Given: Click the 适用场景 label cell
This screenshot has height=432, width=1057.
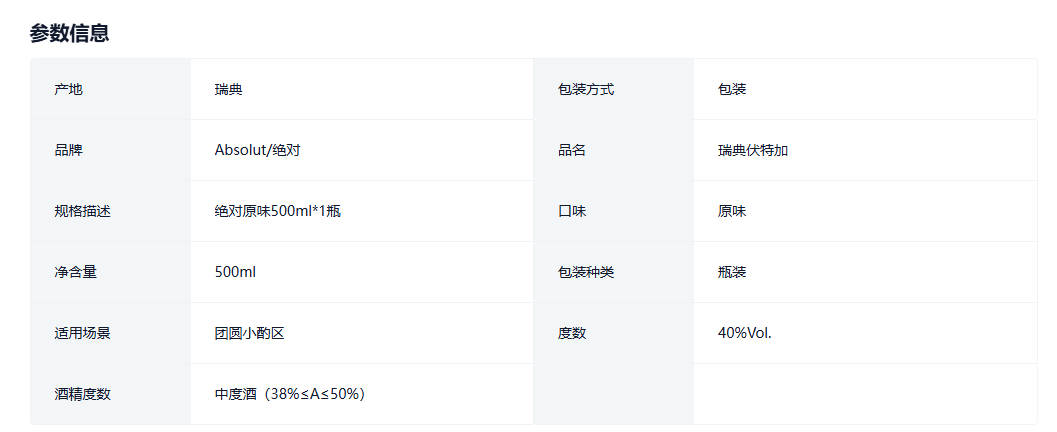Looking at the screenshot, I should [83, 333].
